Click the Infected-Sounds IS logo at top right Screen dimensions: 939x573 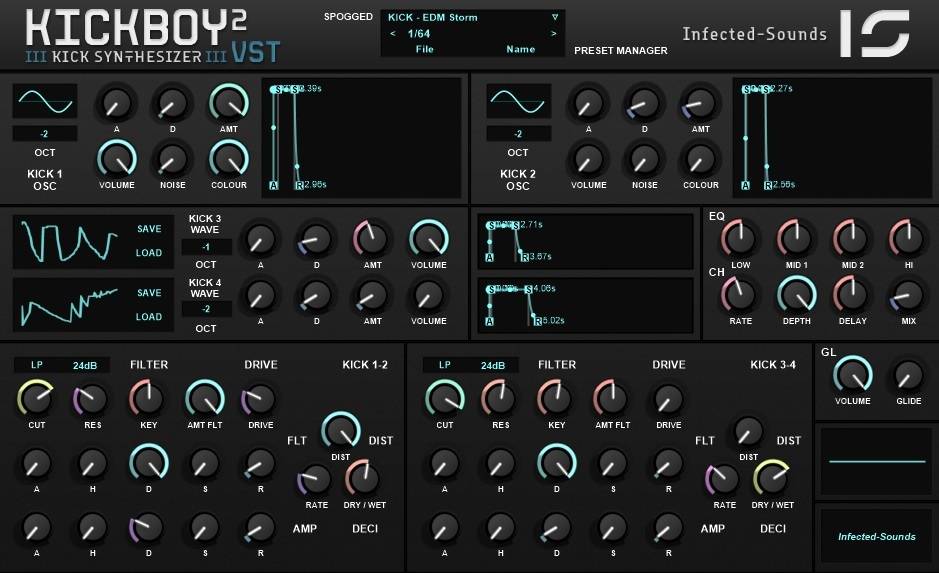click(x=875, y=34)
